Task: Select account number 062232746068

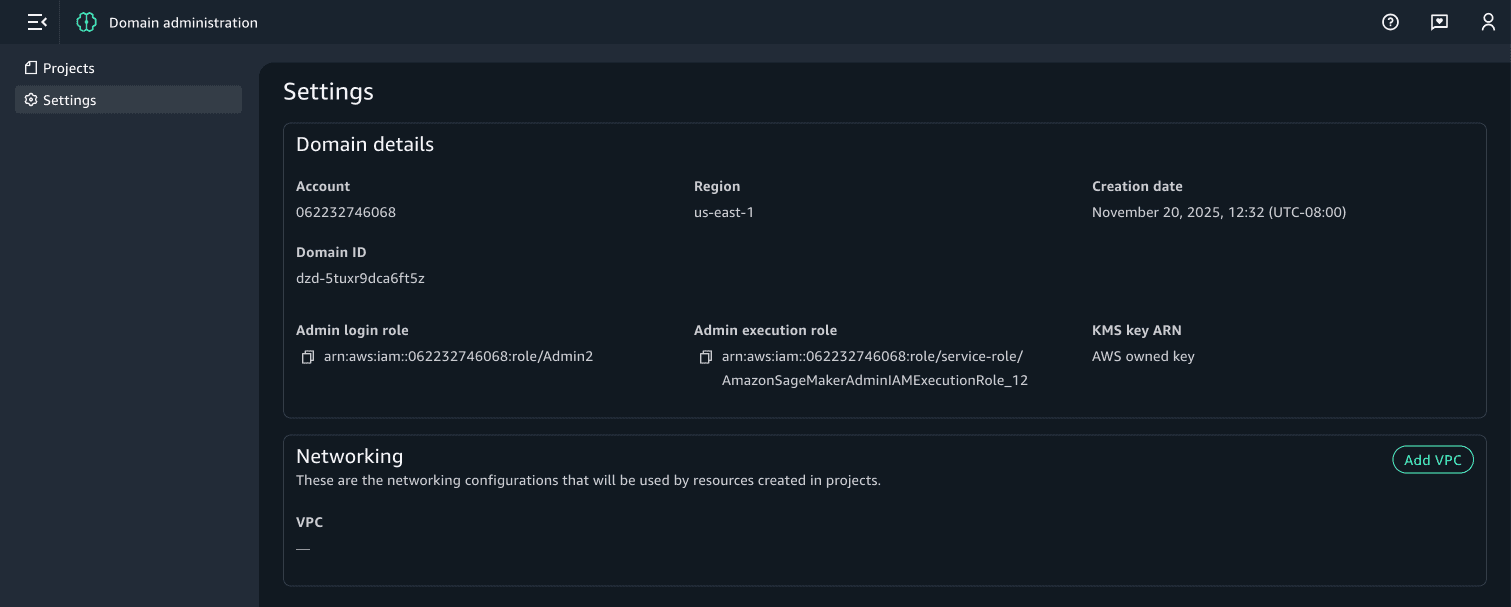Action: 346,212
